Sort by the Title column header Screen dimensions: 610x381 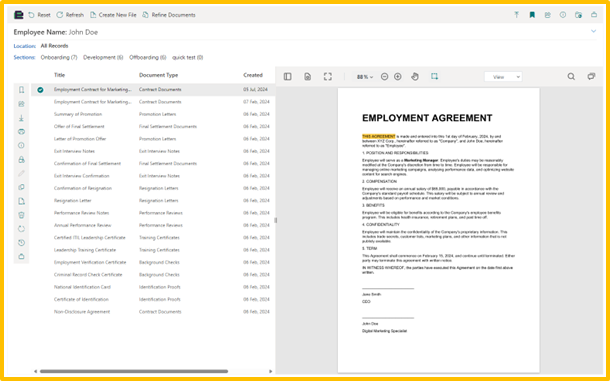[60, 75]
